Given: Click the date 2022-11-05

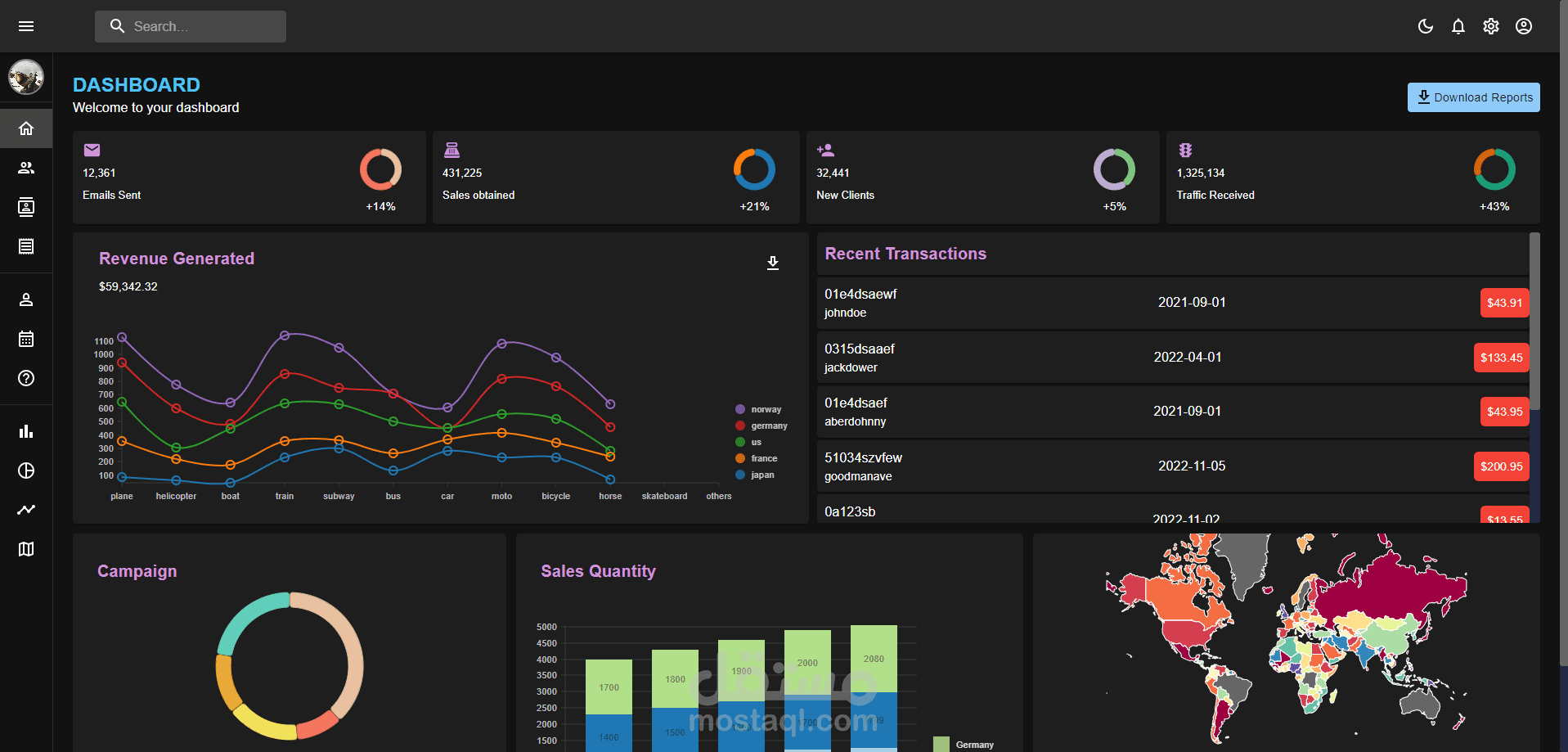Looking at the screenshot, I should coord(1192,466).
